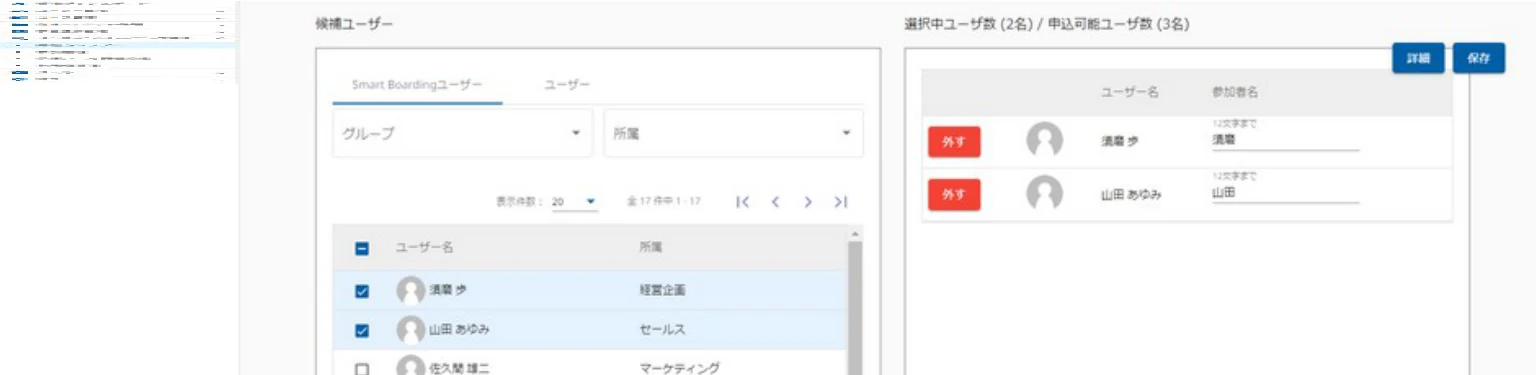Go to the previous page of results
The height and width of the screenshot is (375, 1536).
[x=775, y=202]
